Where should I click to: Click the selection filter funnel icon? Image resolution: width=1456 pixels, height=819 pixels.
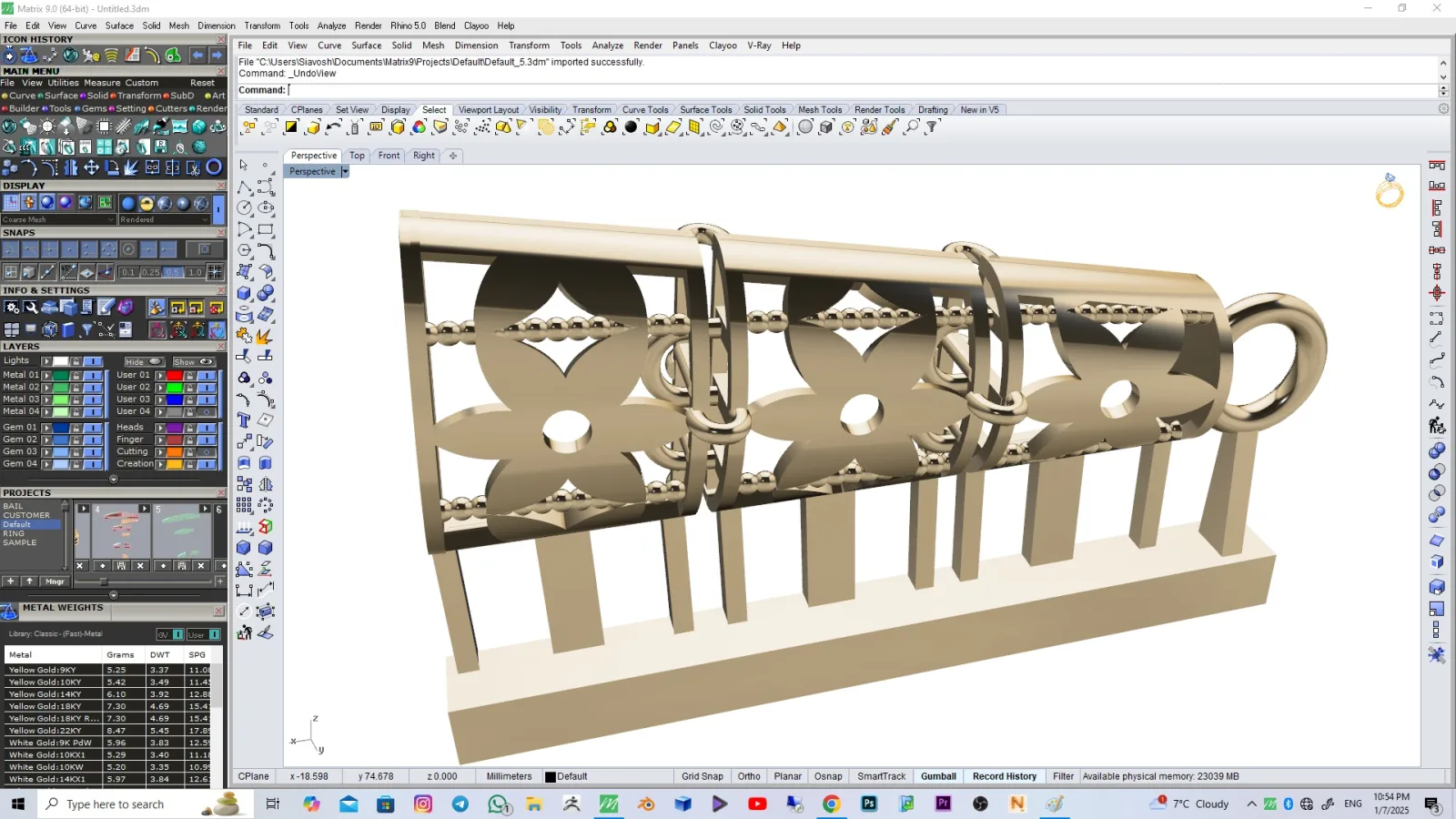(932, 127)
